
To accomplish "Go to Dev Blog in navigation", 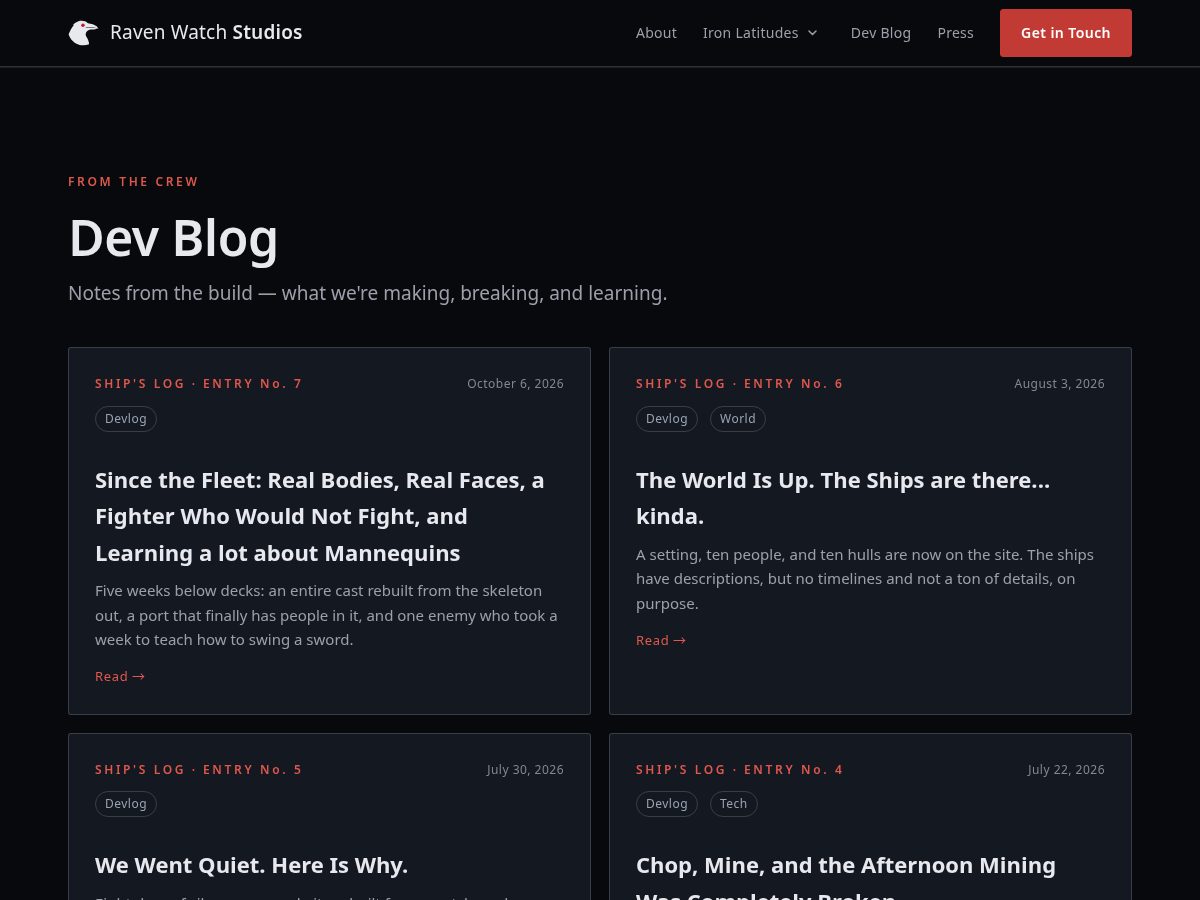I will [880, 33].
